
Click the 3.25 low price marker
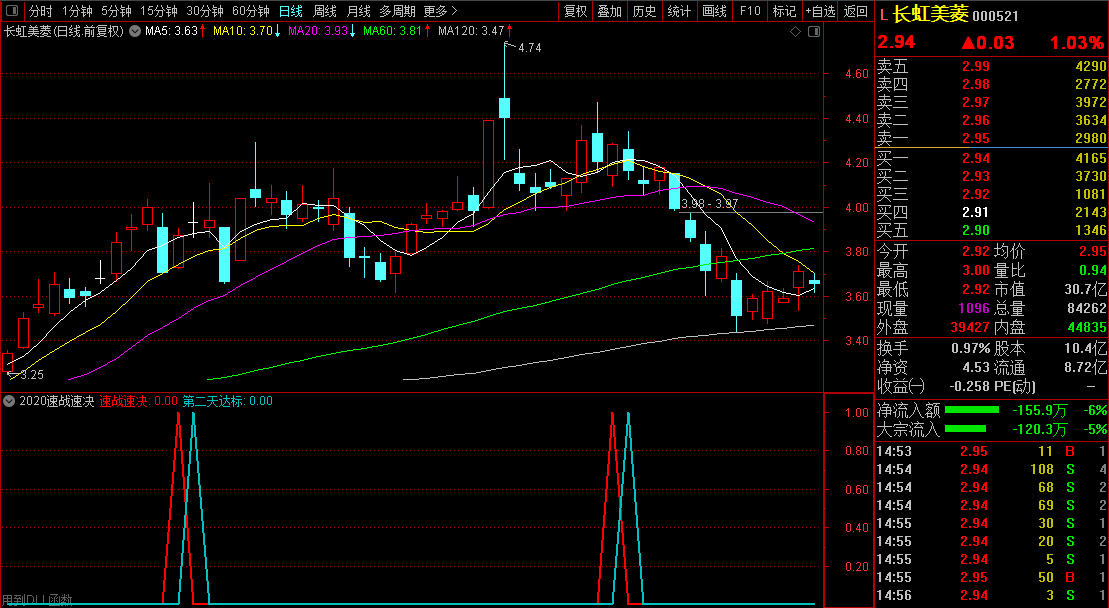click(x=32, y=375)
